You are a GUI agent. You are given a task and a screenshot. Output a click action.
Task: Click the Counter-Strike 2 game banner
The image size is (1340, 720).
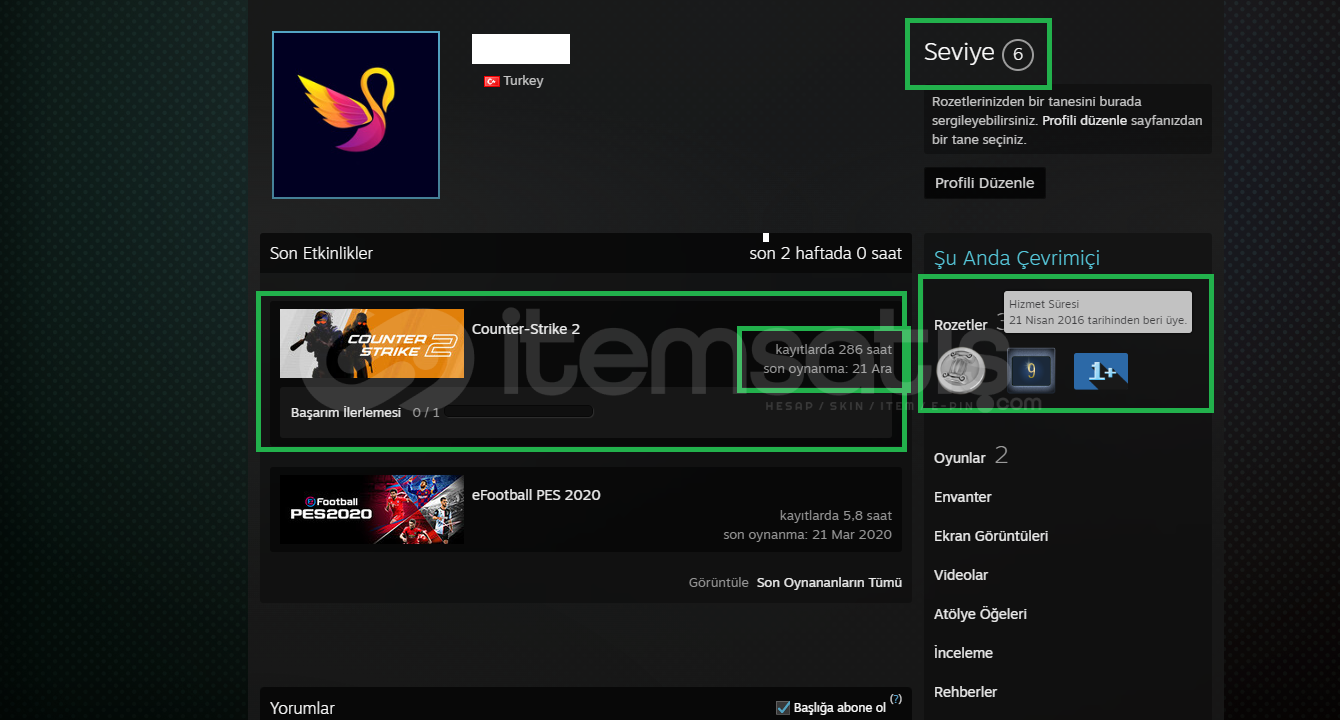coord(372,343)
